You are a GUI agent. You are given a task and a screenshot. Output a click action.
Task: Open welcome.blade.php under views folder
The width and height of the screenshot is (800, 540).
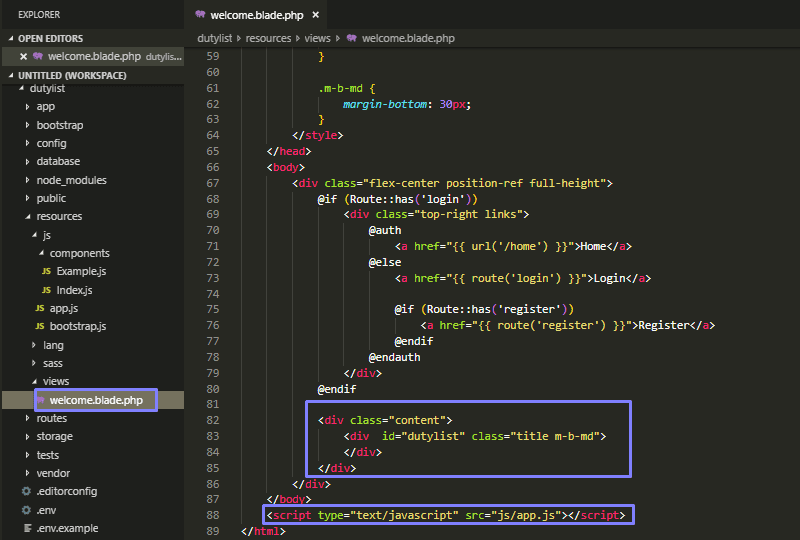click(x=96, y=400)
